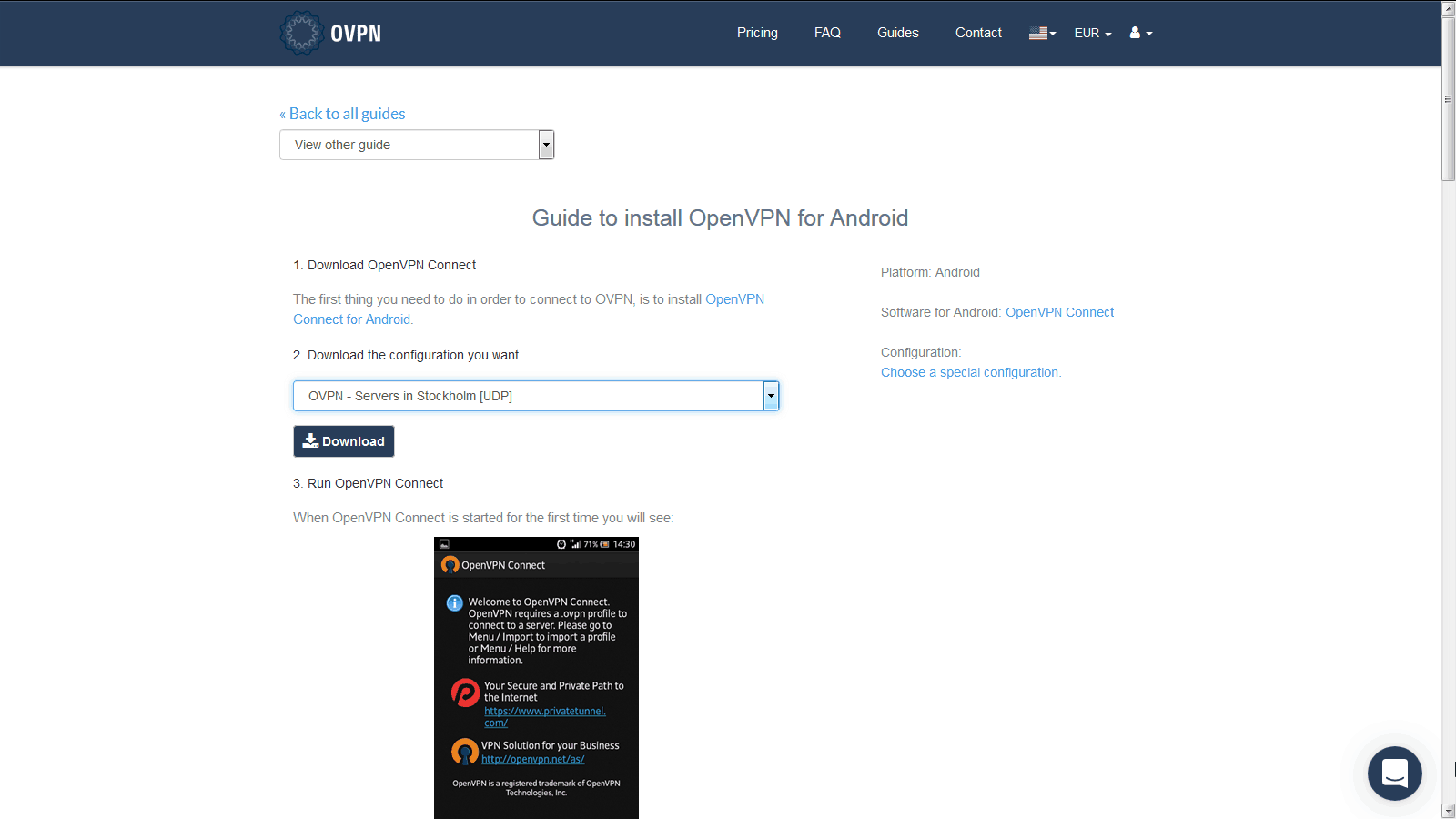
Task: Go to the Pricing page
Action: pos(757,33)
